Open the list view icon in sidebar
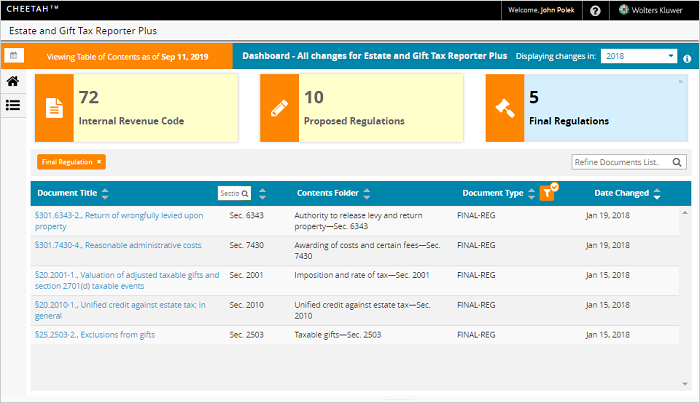The height and width of the screenshot is (403, 700). (14, 105)
